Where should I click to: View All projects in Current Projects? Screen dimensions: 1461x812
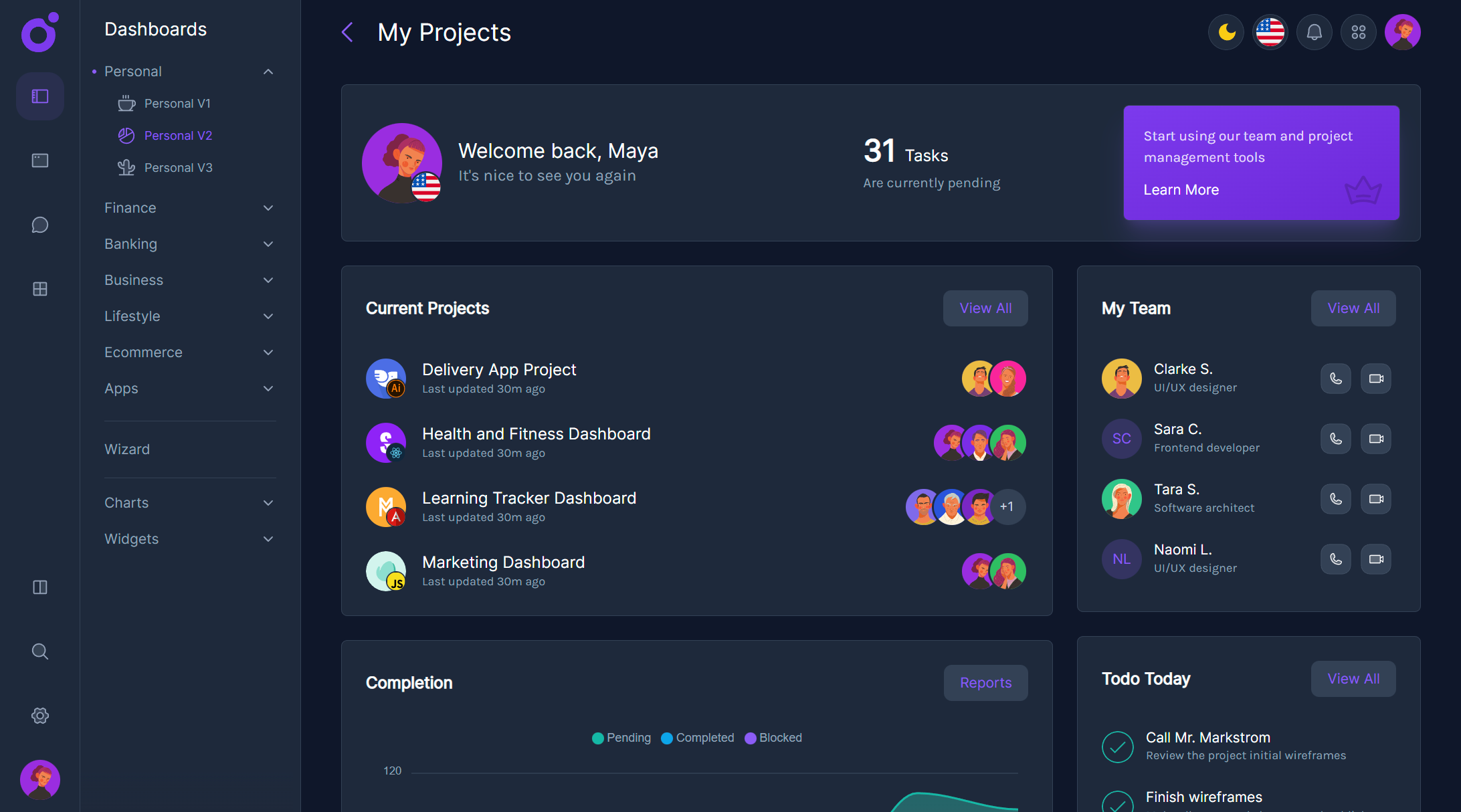[x=985, y=308]
